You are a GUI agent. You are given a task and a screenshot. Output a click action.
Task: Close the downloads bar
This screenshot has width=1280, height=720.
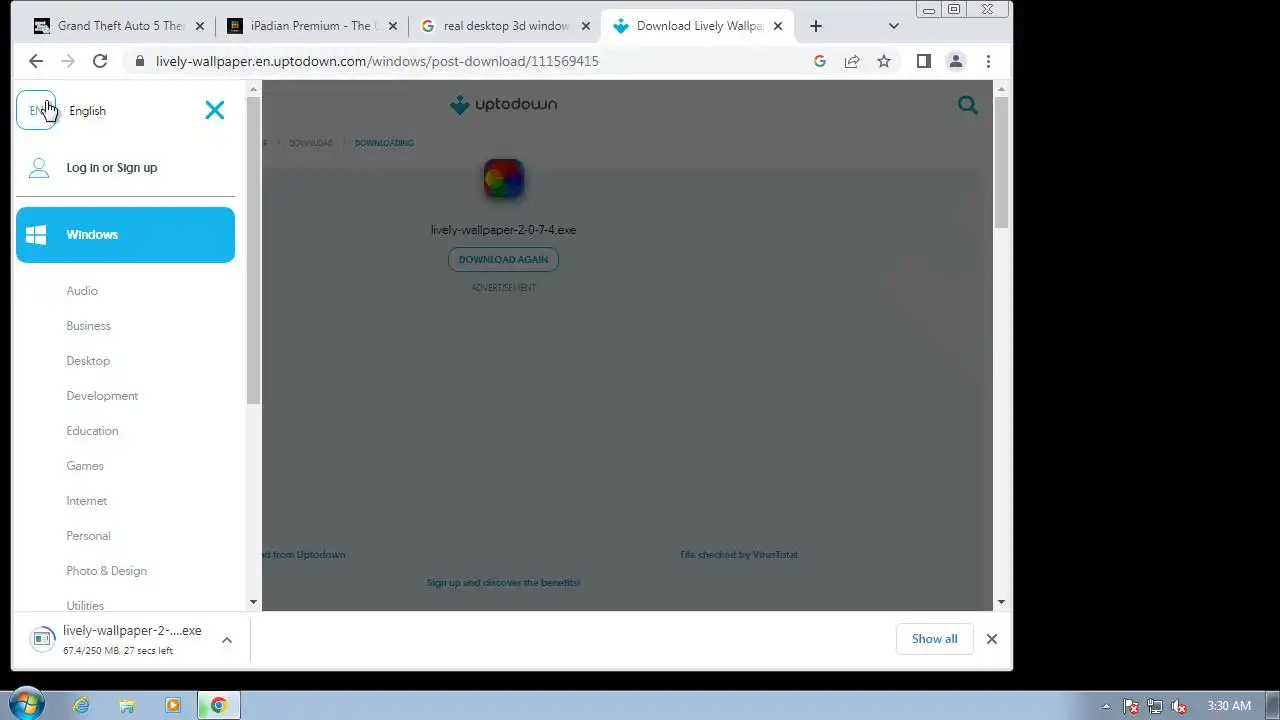pyautogui.click(x=992, y=639)
